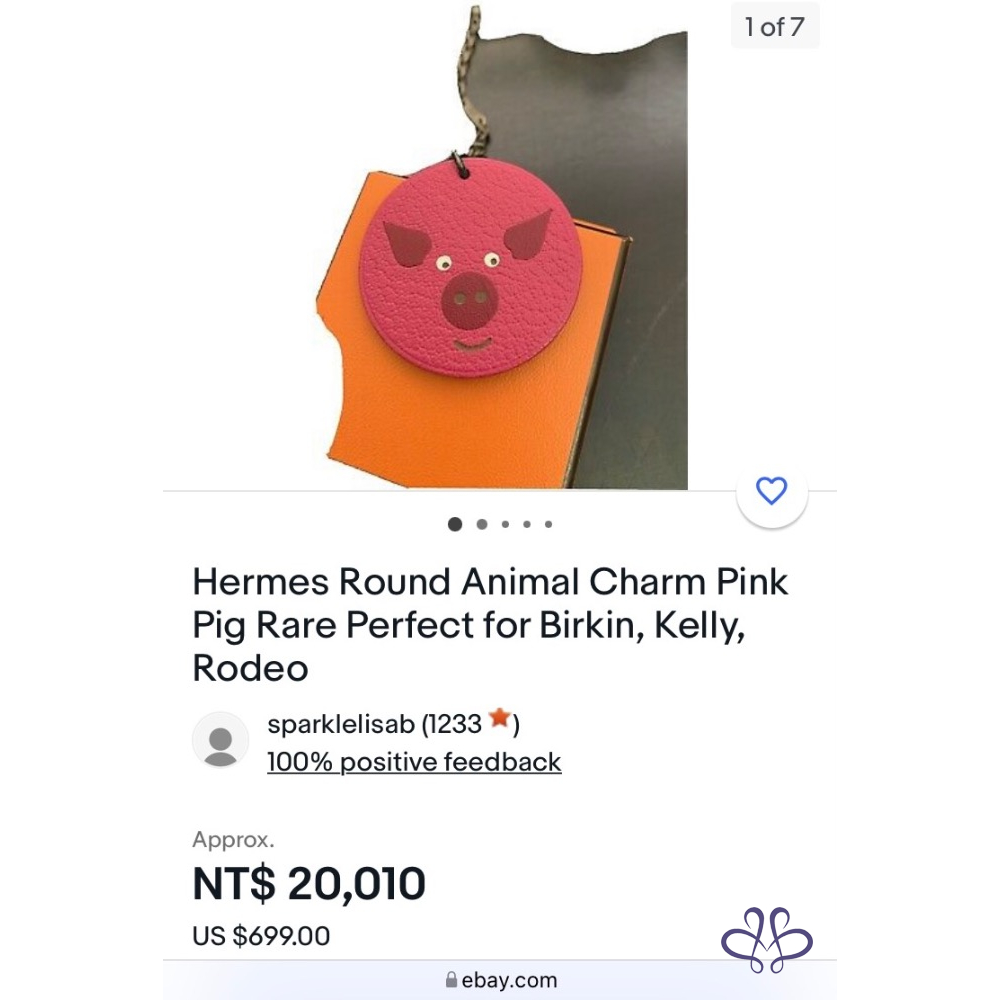This screenshot has height=1000, width=1000.
Task: Click the NT$ 20,010 price
Action: pos(309,883)
